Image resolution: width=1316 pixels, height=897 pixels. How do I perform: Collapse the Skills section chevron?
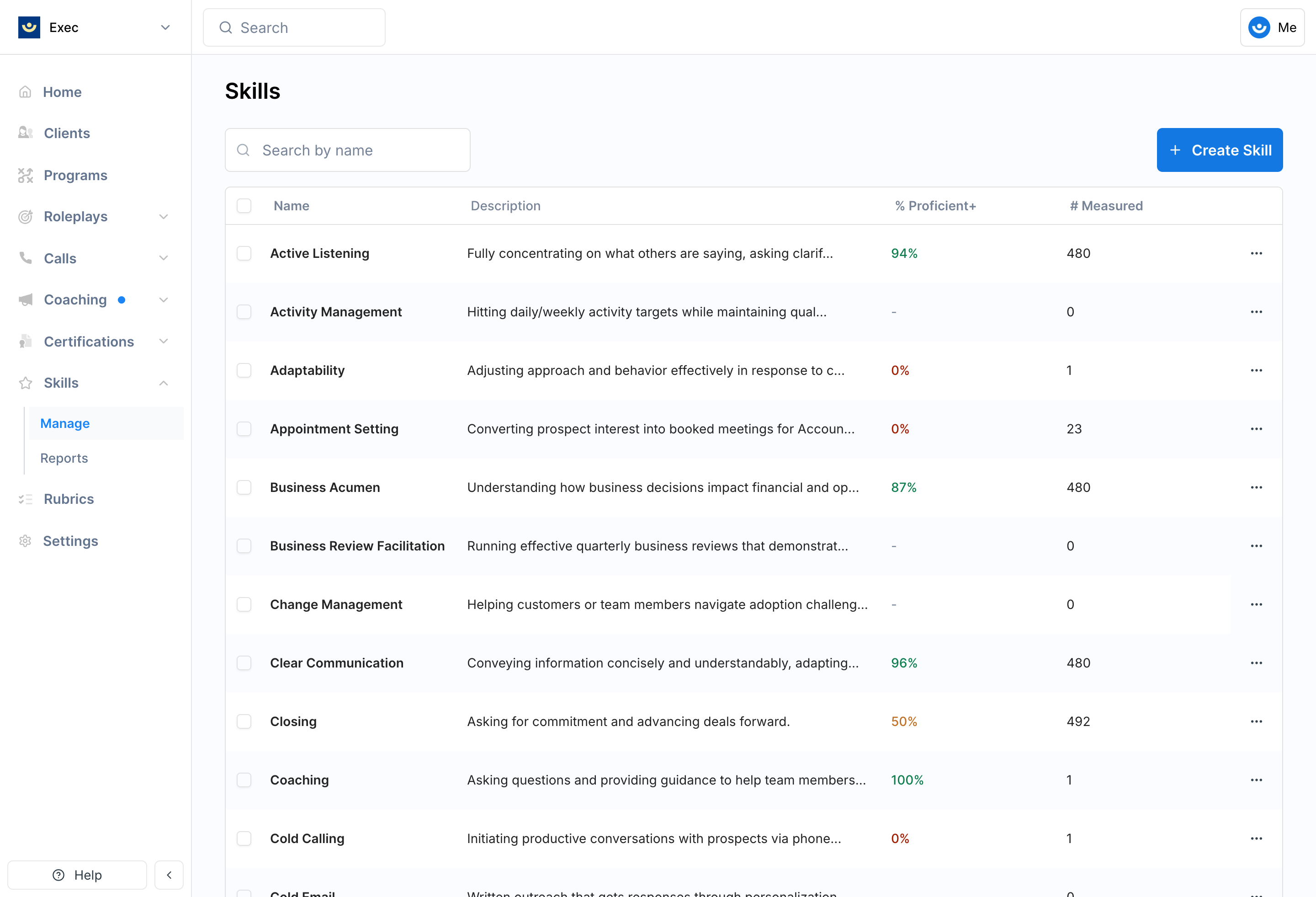coord(164,383)
